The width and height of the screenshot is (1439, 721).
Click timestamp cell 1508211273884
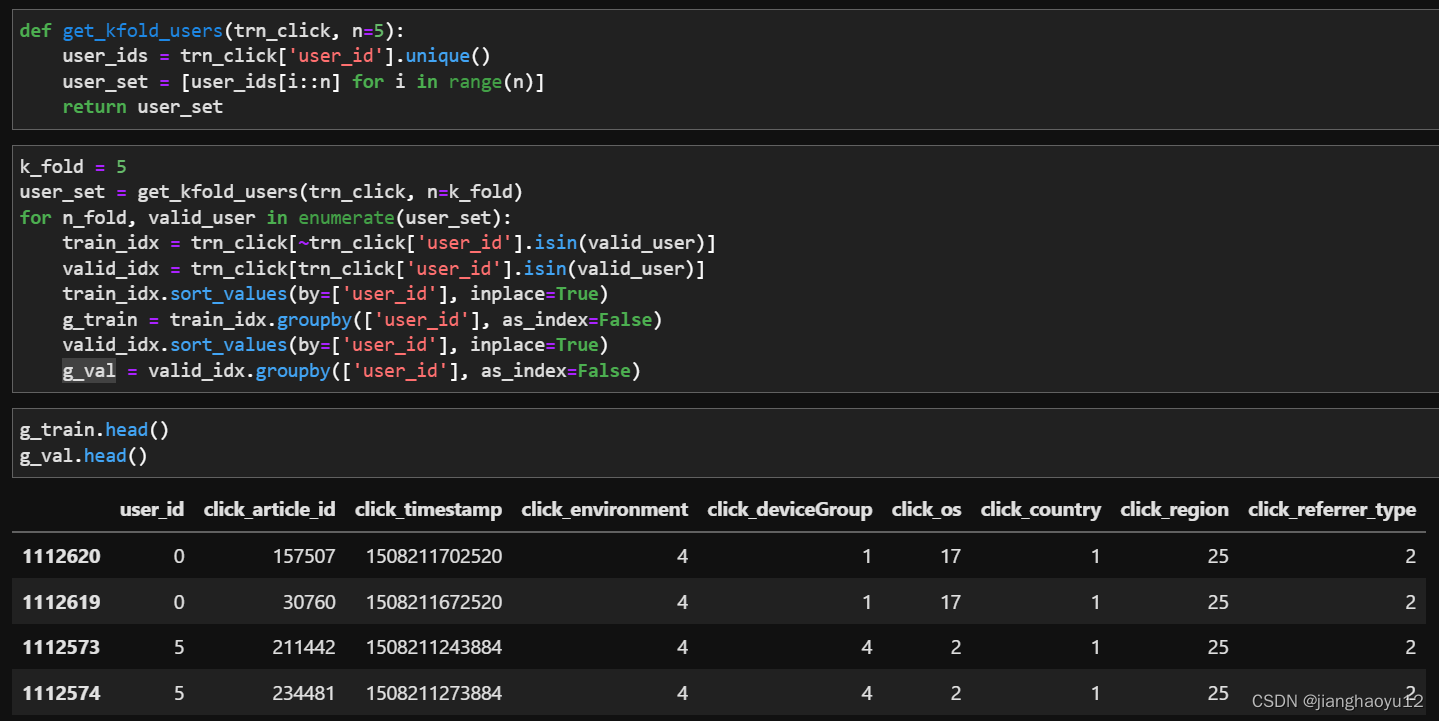pyautogui.click(x=434, y=693)
